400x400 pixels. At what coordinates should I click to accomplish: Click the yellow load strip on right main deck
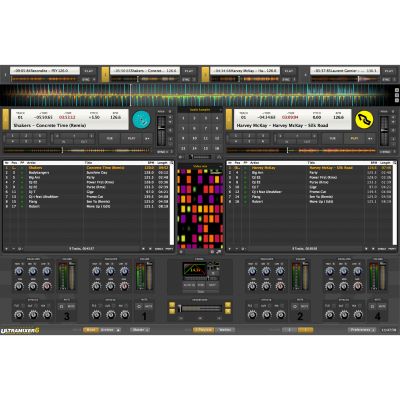click(229, 119)
